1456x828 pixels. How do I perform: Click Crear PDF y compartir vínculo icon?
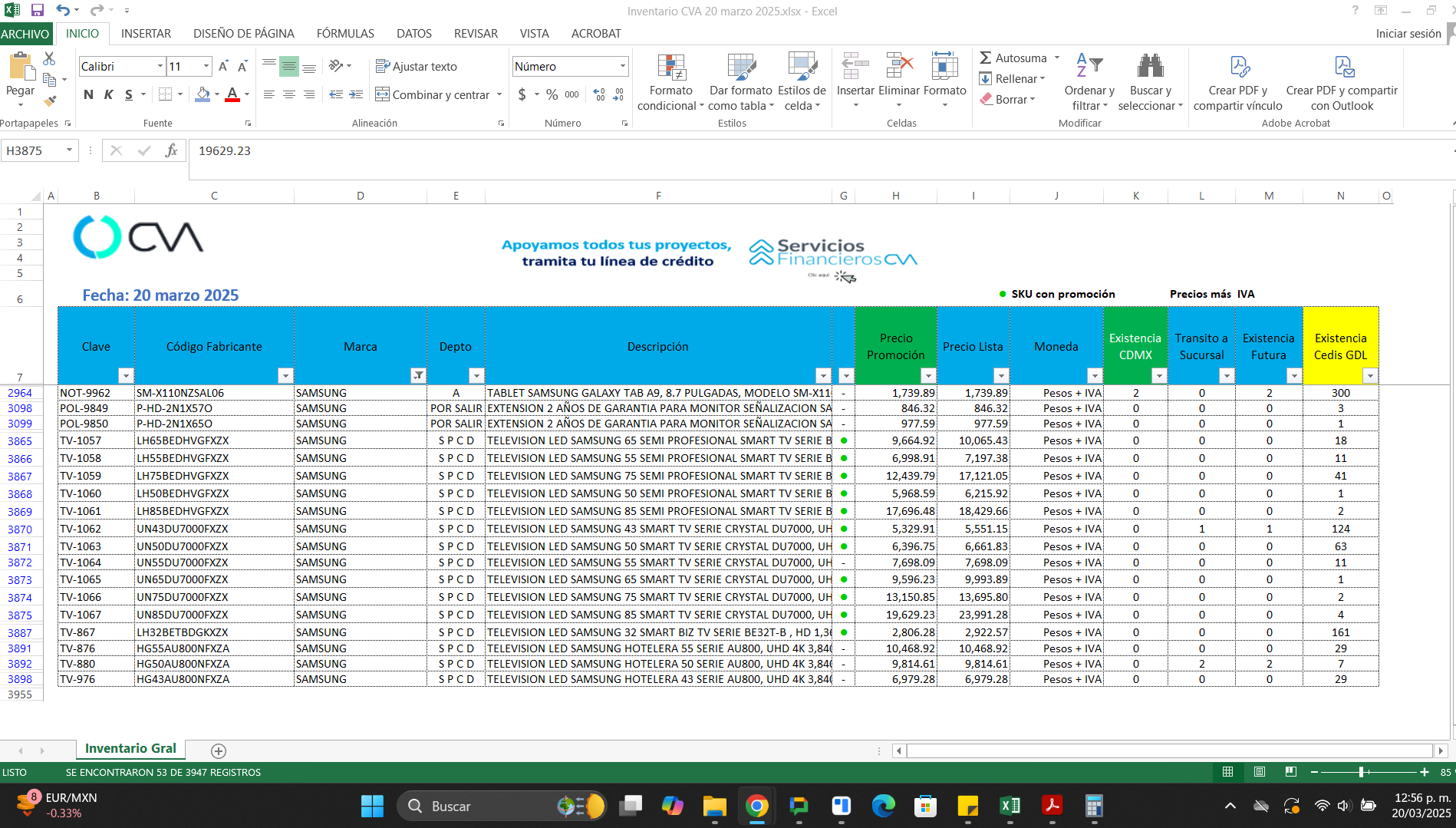click(1238, 67)
